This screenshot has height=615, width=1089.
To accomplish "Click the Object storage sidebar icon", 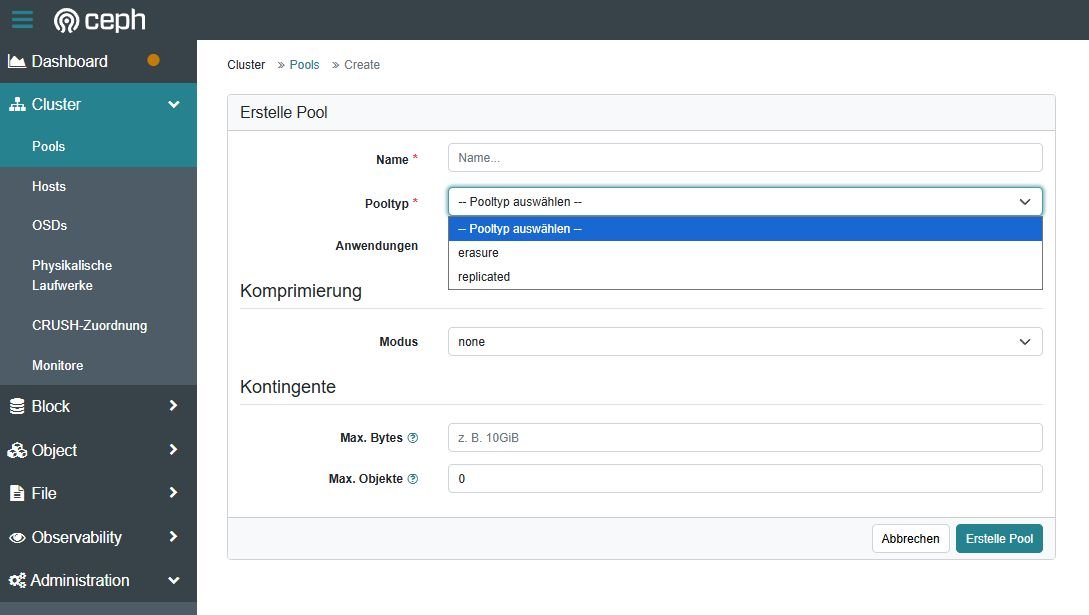I will click(x=16, y=450).
